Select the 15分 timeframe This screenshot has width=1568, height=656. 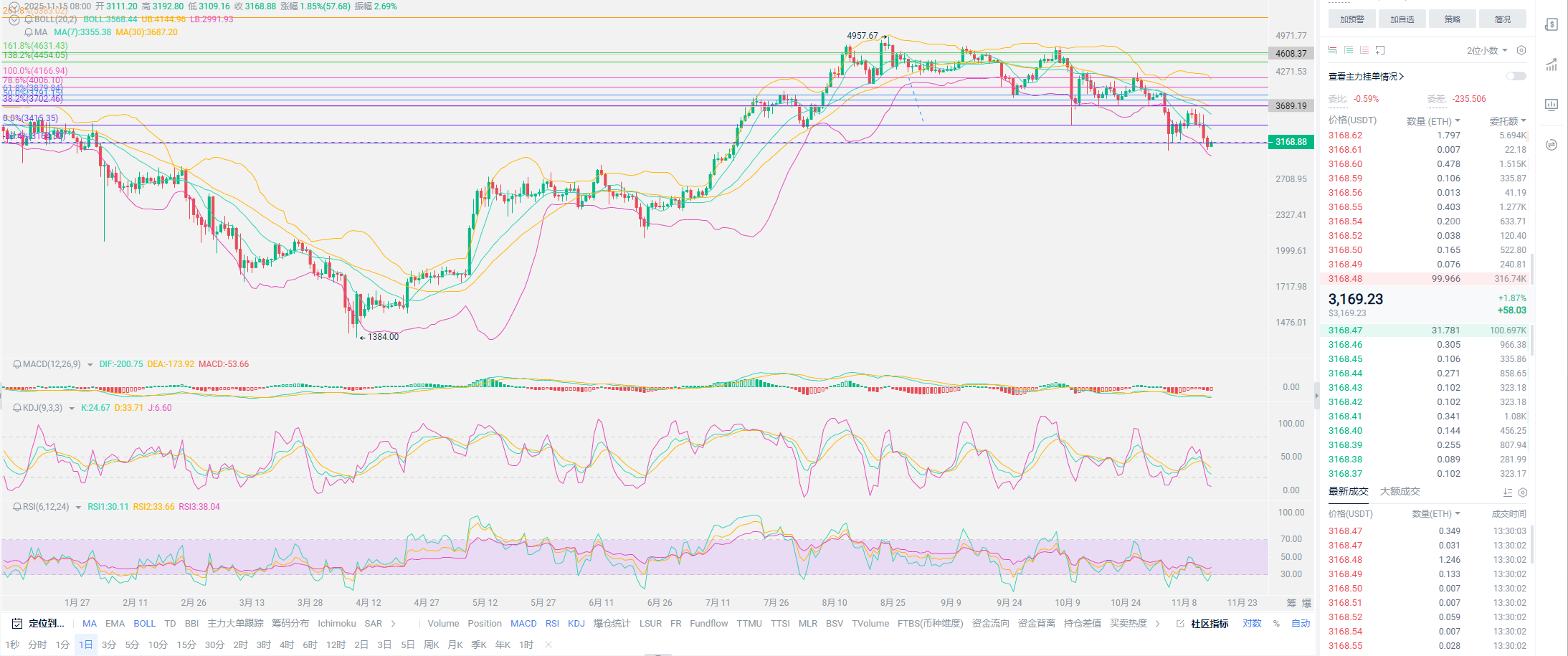186,645
